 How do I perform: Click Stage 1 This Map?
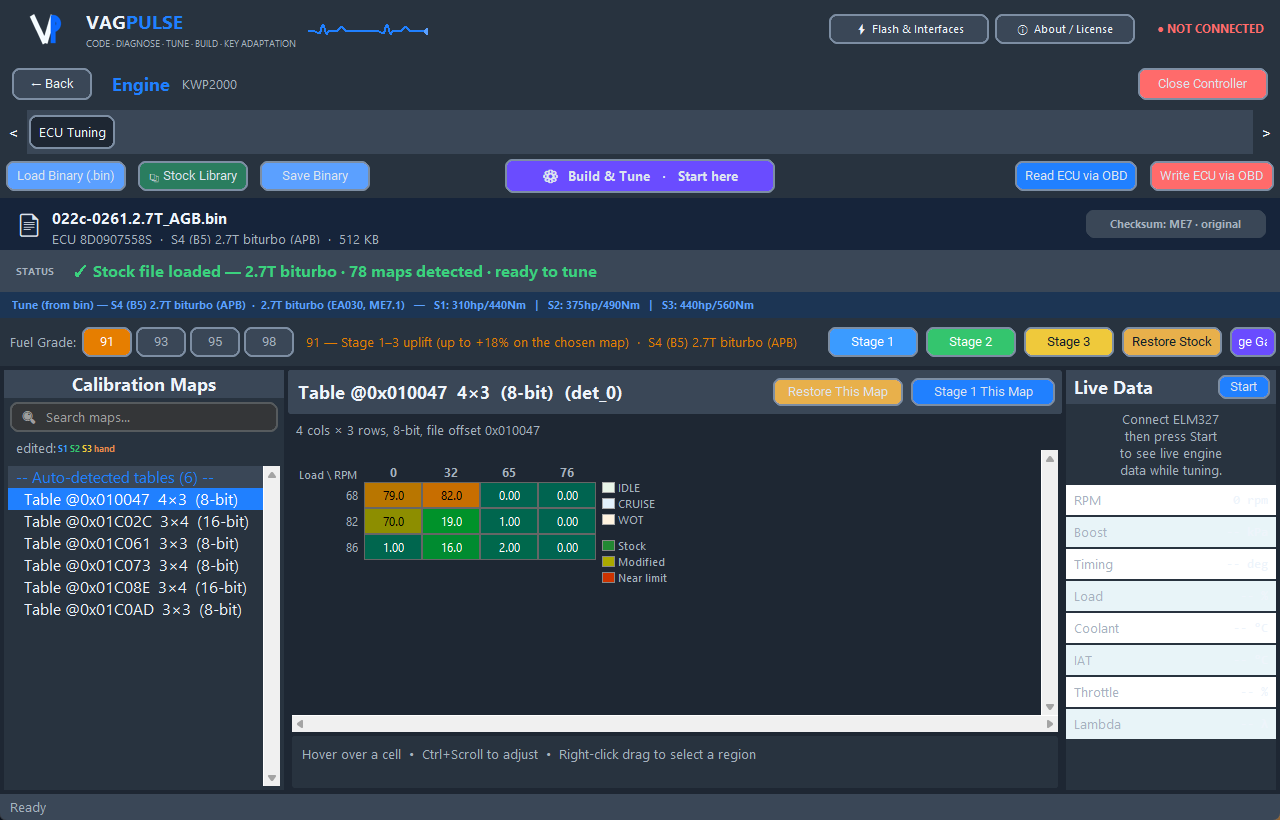983,392
